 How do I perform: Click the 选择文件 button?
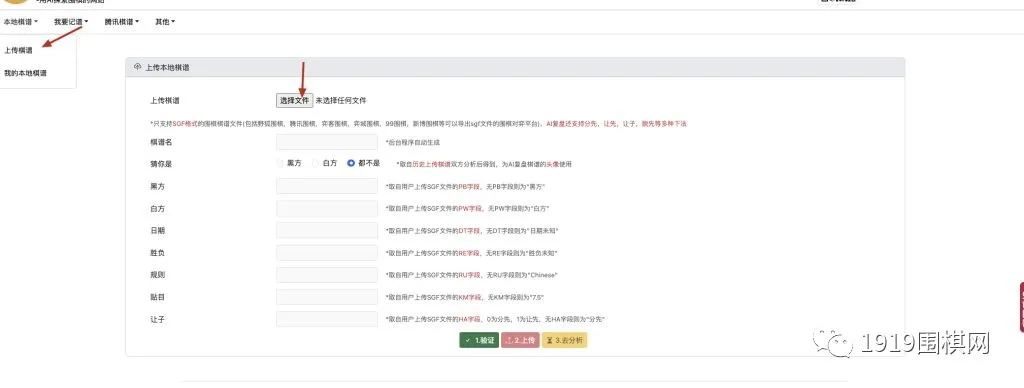[x=295, y=101]
